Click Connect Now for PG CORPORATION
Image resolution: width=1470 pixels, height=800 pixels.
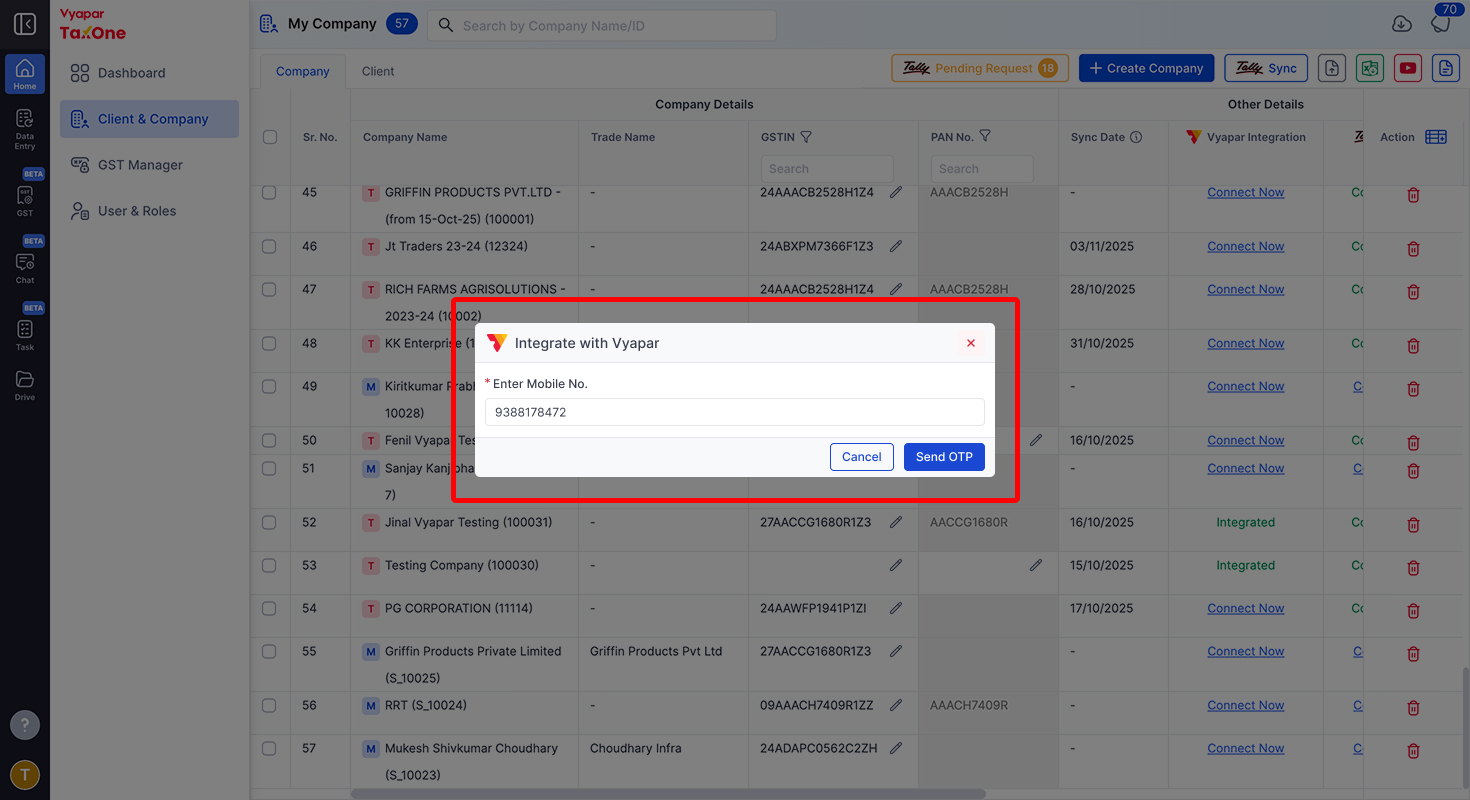click(x=1245, y=608)
